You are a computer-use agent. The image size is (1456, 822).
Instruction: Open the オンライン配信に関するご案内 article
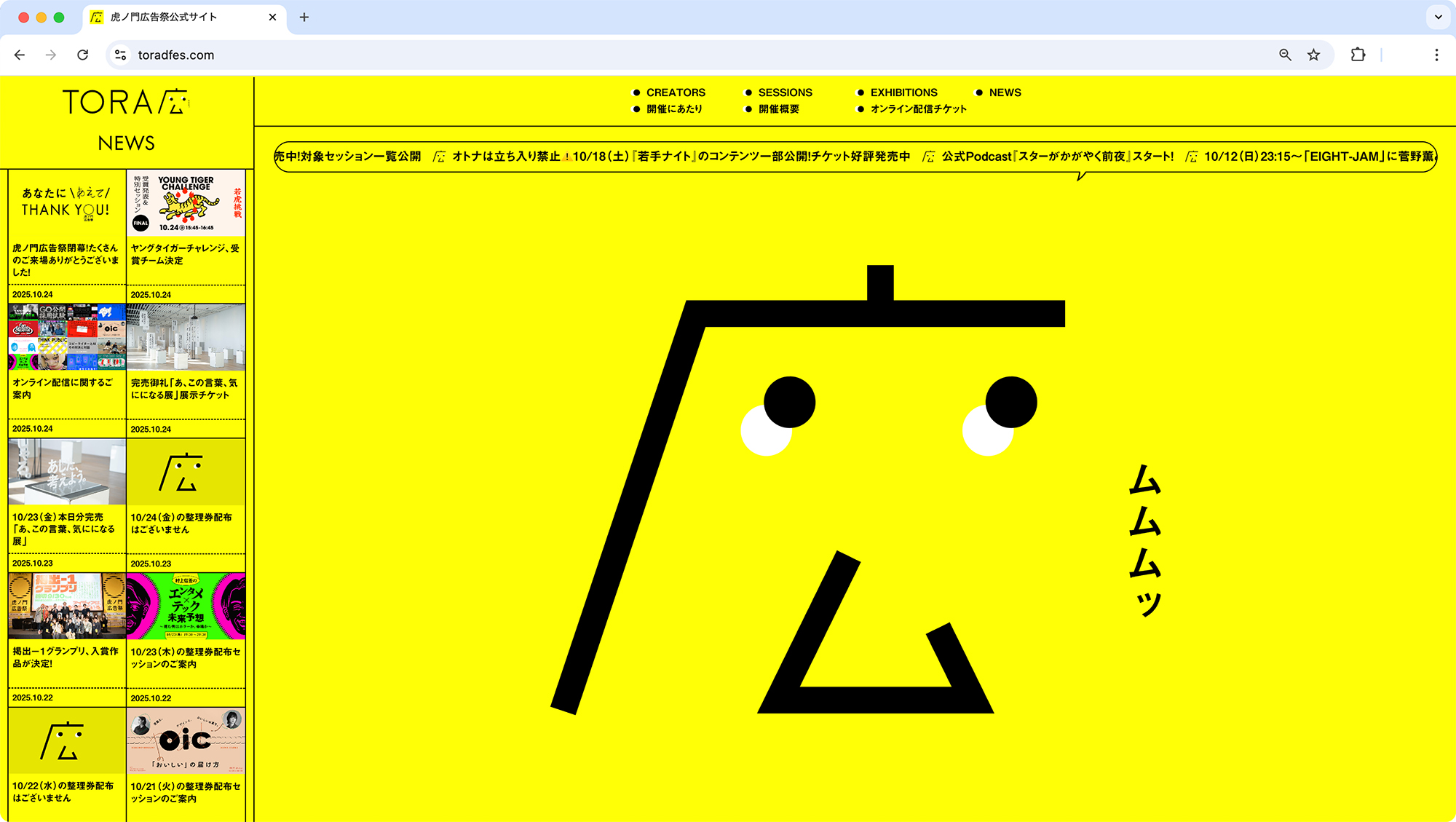pos(63,388)
